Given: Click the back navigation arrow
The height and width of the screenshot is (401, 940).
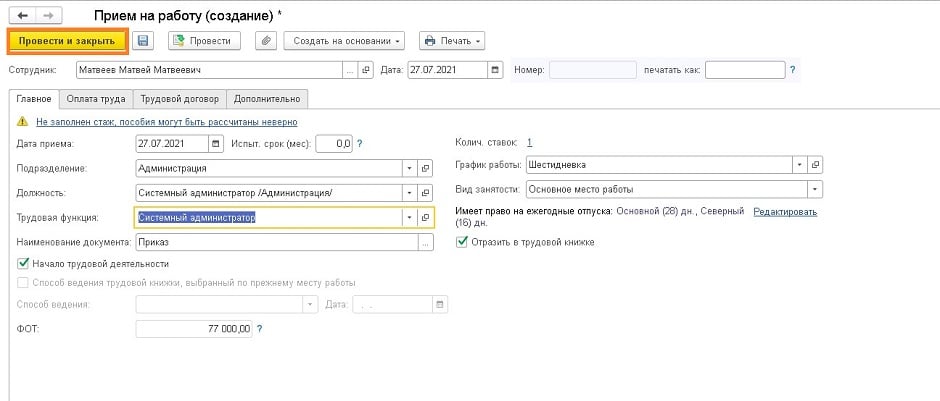Looking at the screenshot, I should tap(23, 17).
